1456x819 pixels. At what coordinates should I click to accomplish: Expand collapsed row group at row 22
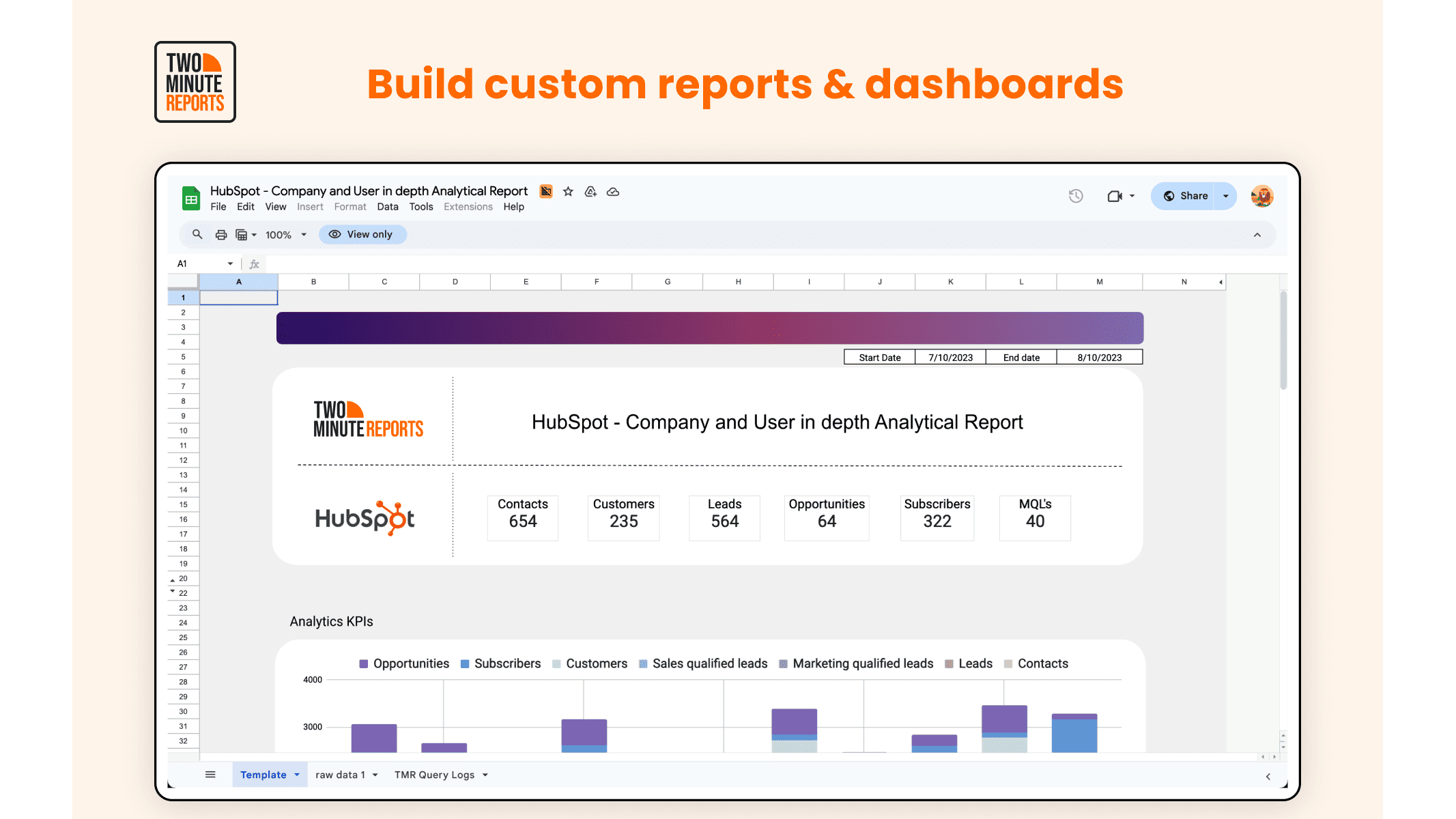click(x=173, y=592)
